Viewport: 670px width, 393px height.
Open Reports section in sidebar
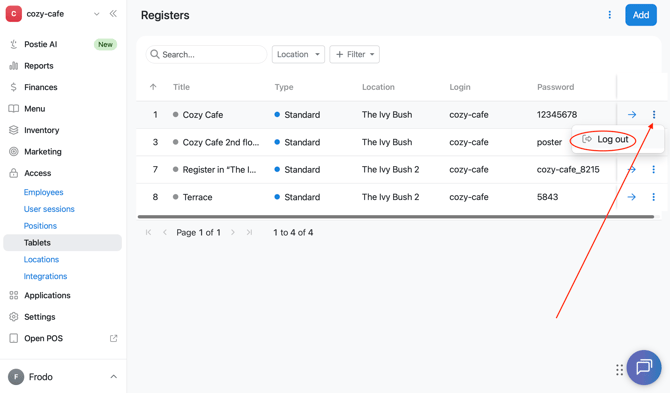pos(39,66)
